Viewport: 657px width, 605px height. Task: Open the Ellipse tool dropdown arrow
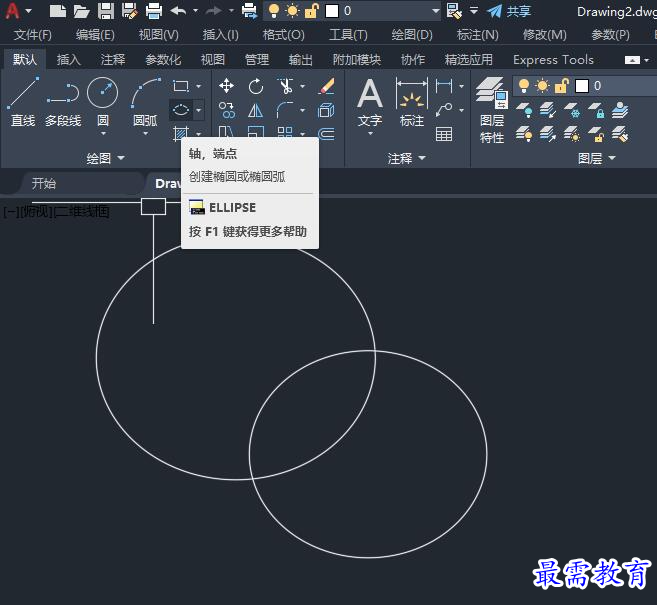click(199, 110)
